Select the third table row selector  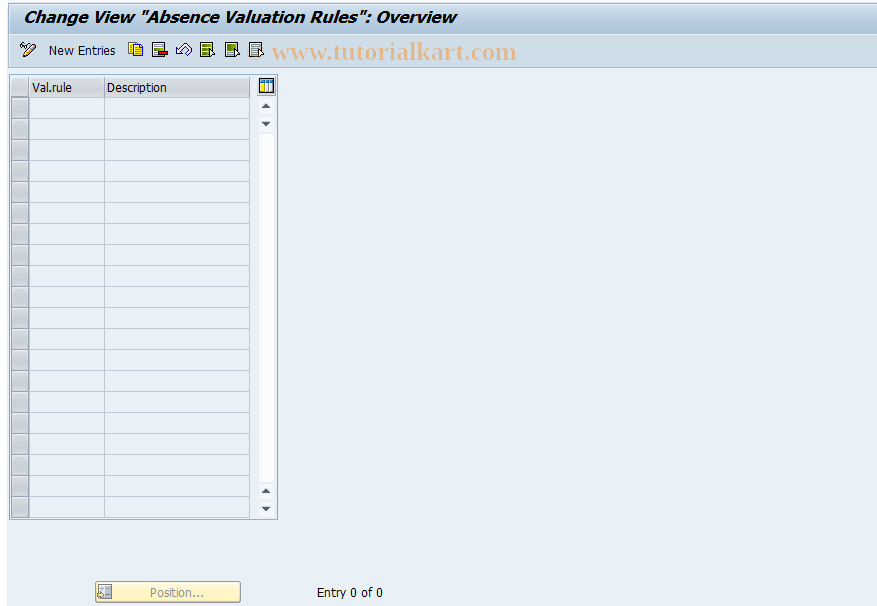(x=20, y=150)
